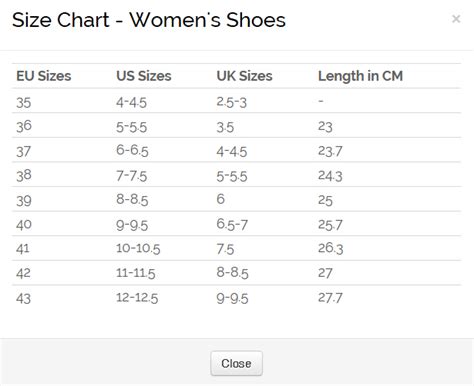Click the 25 cm length cell
The width and height of the screenshot is (474, 386).
[325, 200]
